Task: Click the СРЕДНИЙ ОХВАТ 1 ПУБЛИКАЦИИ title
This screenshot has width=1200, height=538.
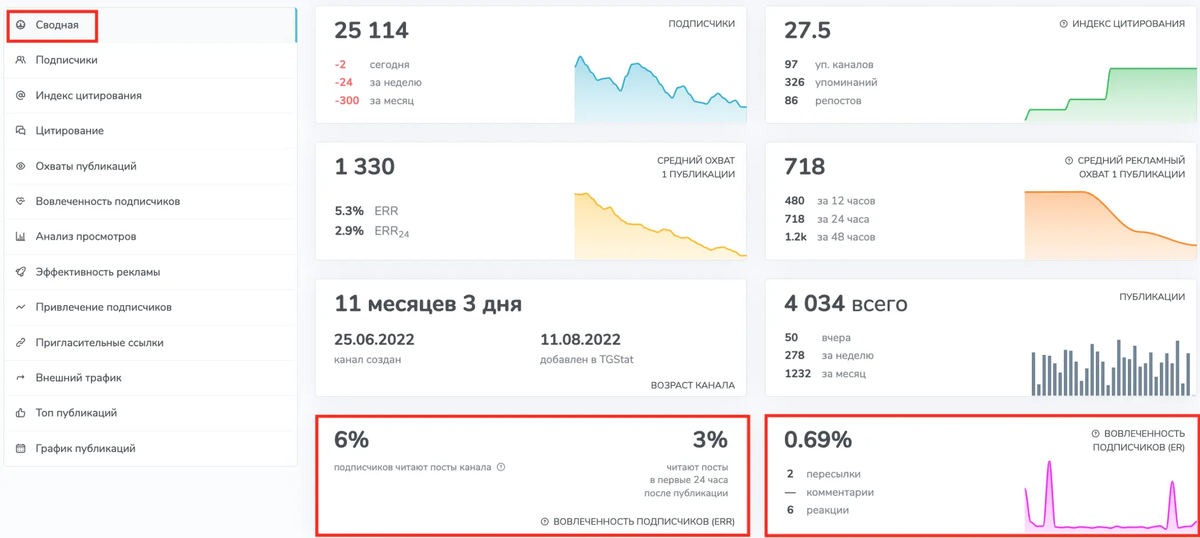Action: click(696, 167)
